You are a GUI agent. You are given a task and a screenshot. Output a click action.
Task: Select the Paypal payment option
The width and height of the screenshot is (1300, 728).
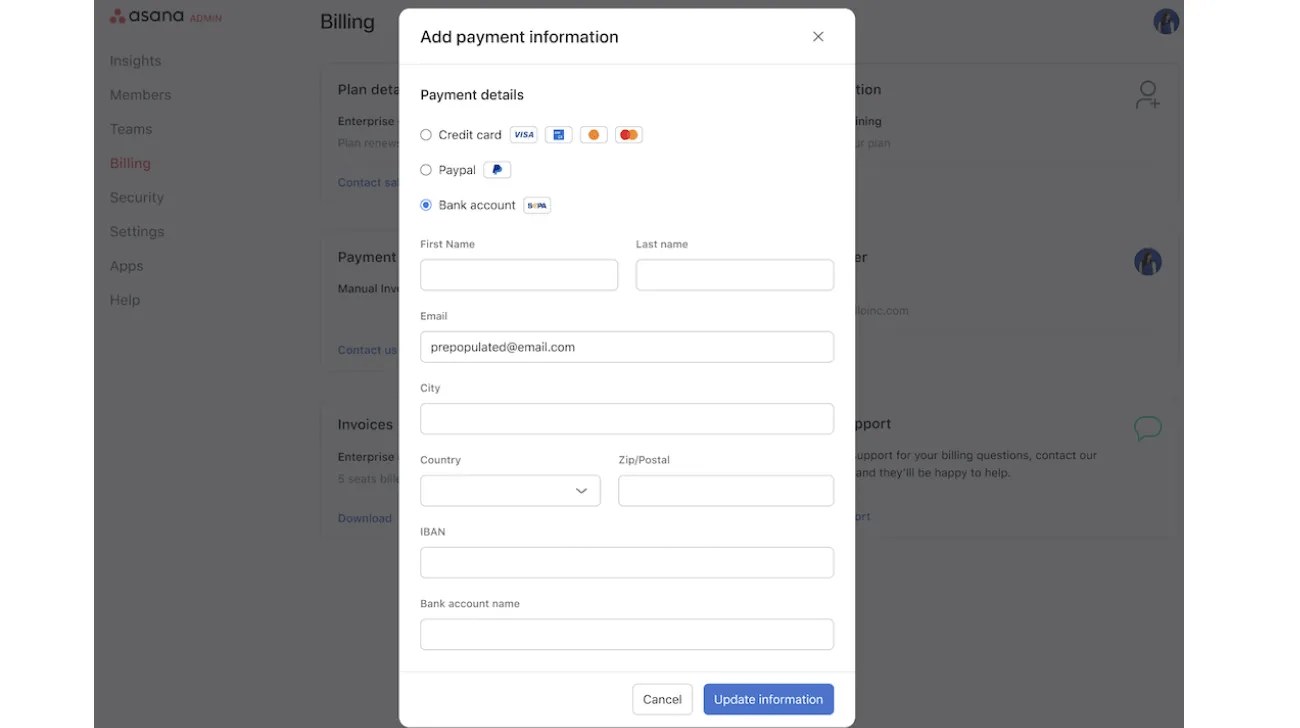(426, 170)
